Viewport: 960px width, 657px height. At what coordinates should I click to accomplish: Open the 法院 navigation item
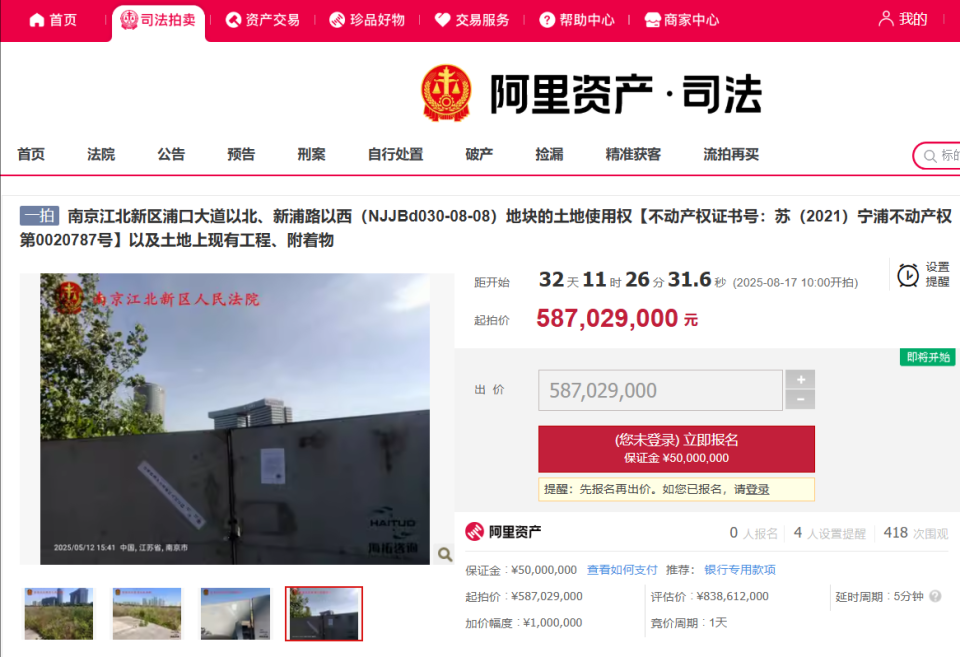click(101, 154)
